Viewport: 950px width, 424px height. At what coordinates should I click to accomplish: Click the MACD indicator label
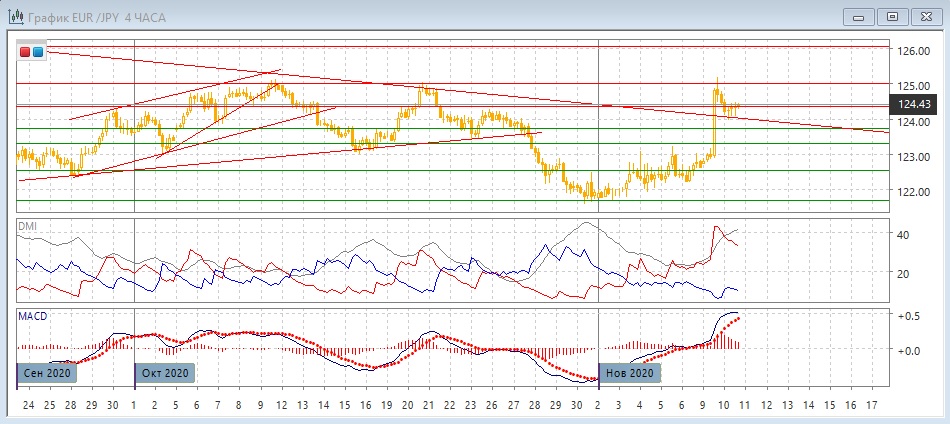click(x=32, y=316)
